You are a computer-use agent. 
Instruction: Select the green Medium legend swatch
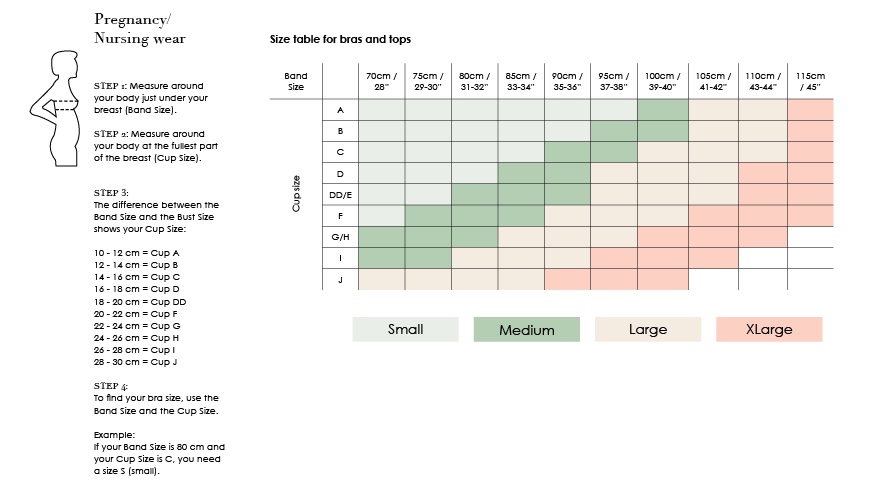click(526, 329)
